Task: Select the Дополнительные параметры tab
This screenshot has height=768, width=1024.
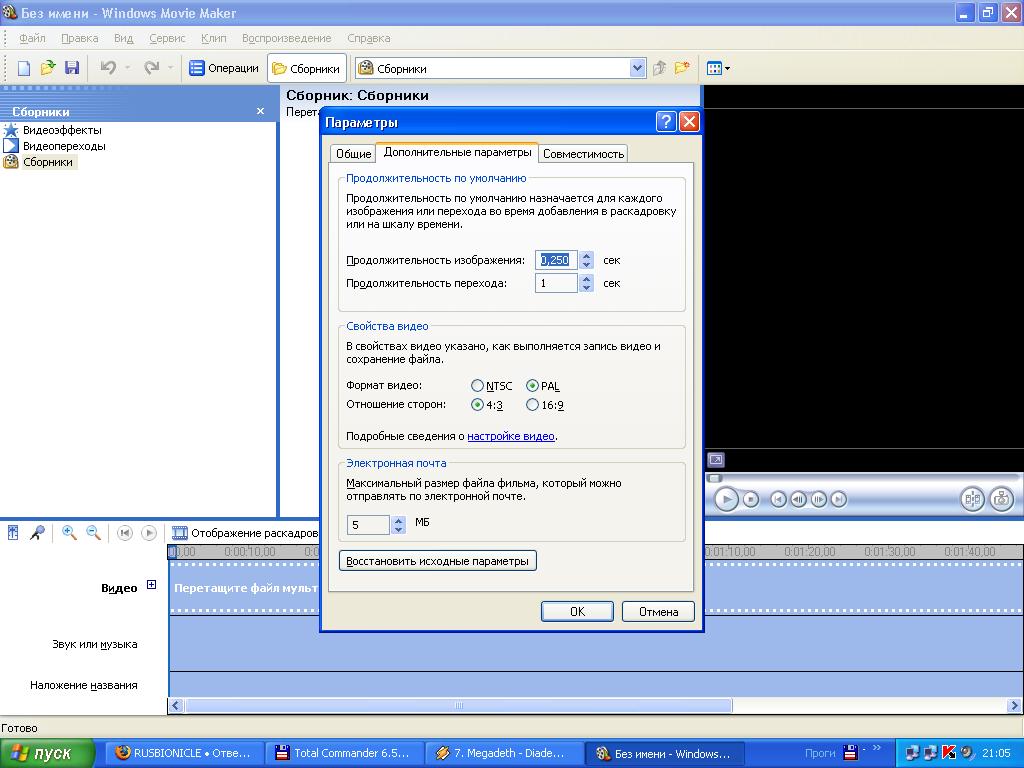Action: tap(458, 152)
